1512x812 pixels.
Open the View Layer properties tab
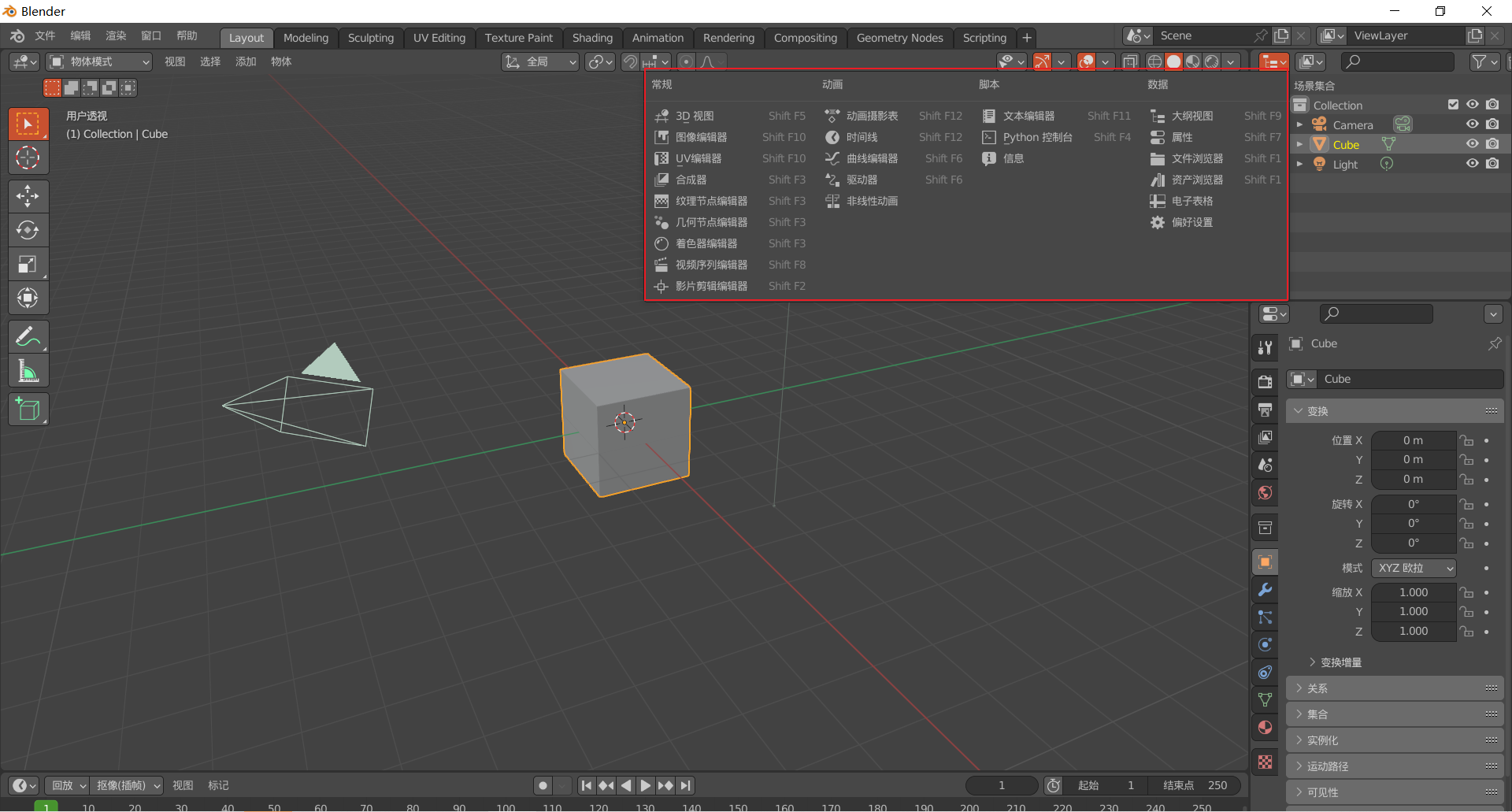click(x=1265, y=437)
